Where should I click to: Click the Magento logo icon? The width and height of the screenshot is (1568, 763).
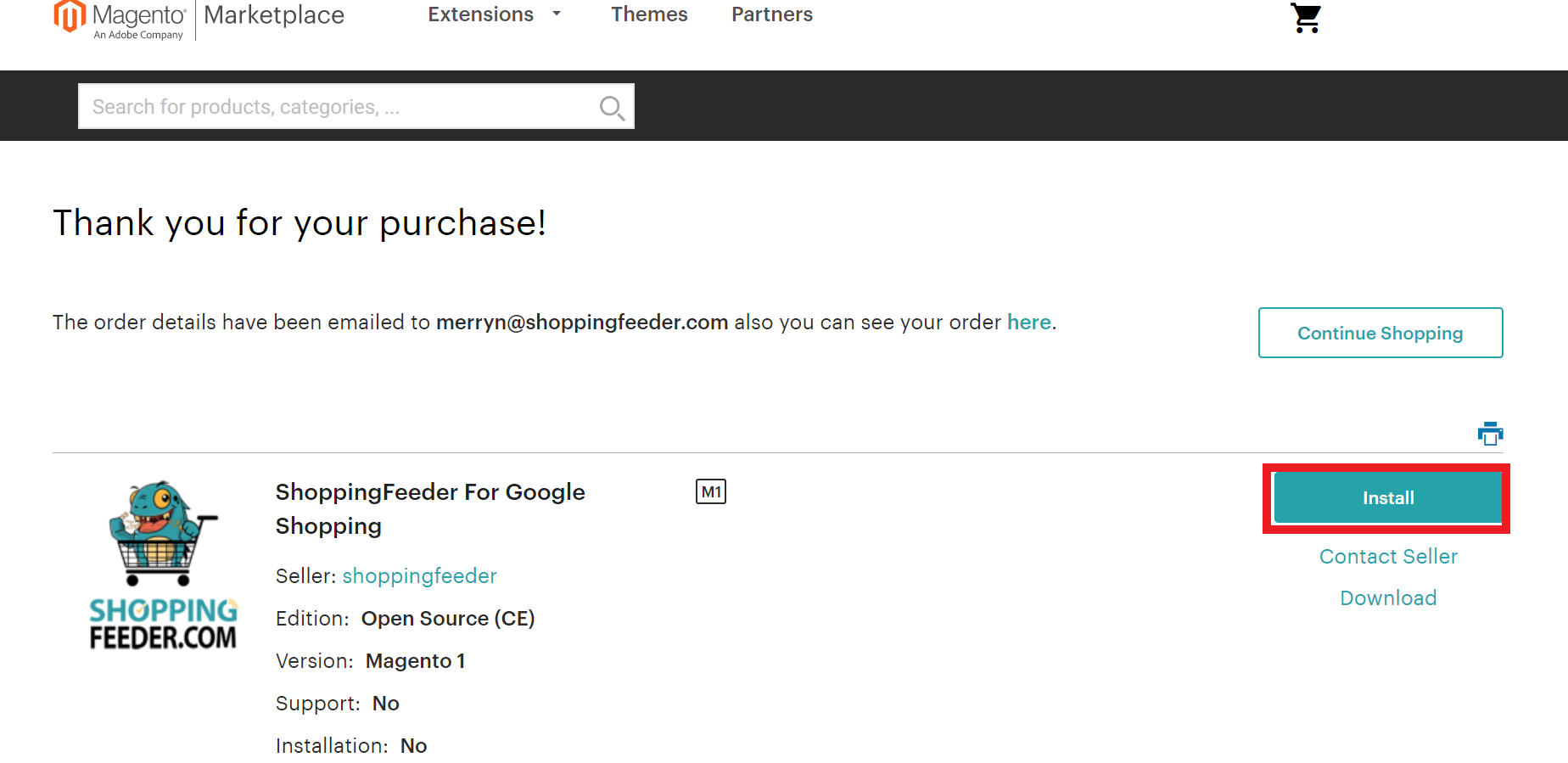70,16
